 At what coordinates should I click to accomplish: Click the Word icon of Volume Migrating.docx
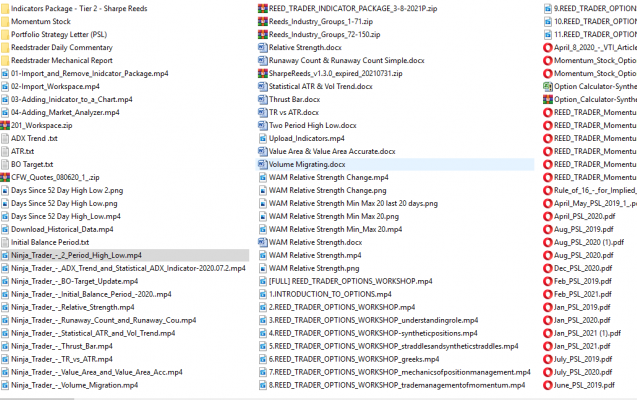[x=263, y=164]
